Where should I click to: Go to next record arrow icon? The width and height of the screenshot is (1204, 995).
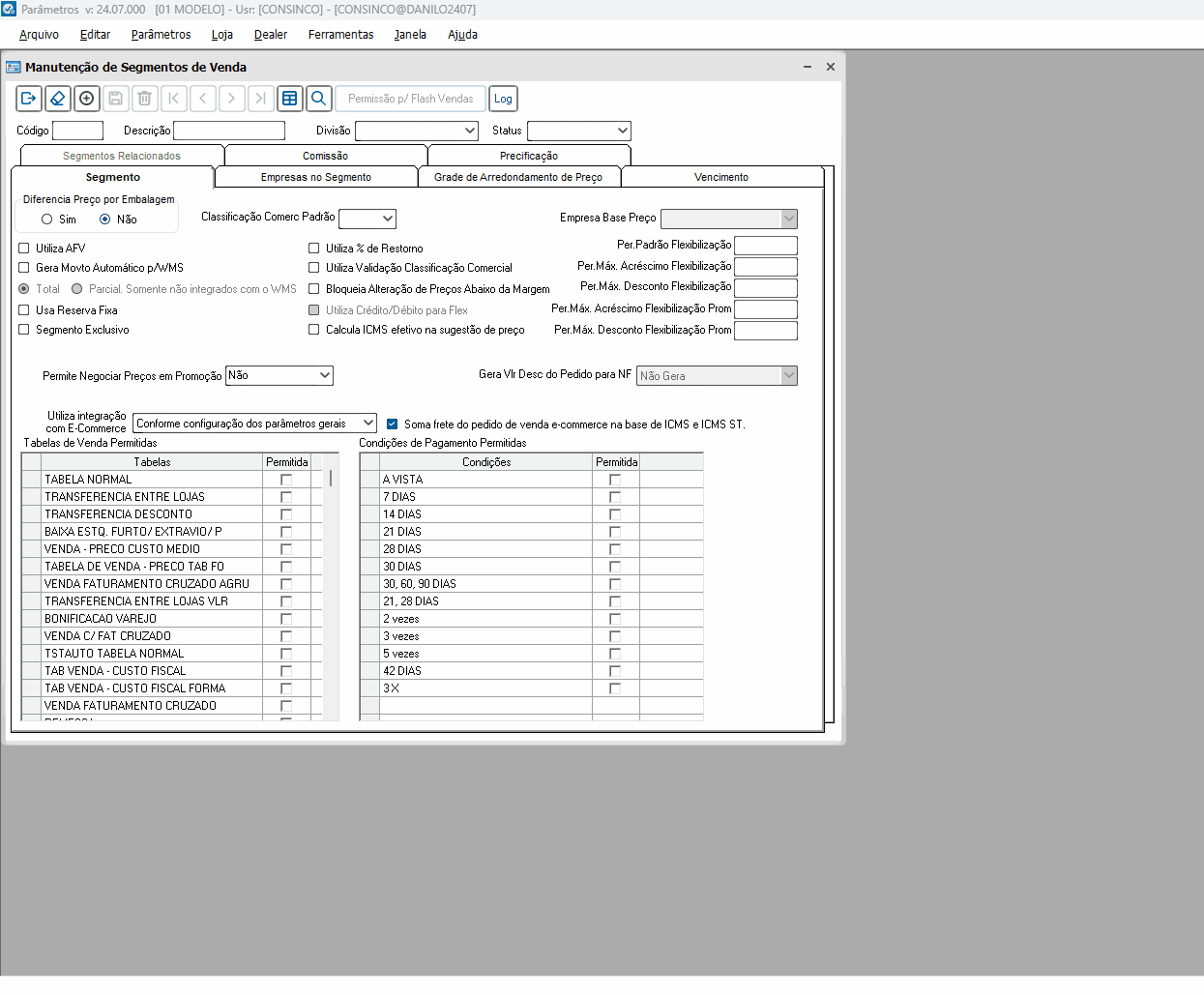[x=232, y=99]
